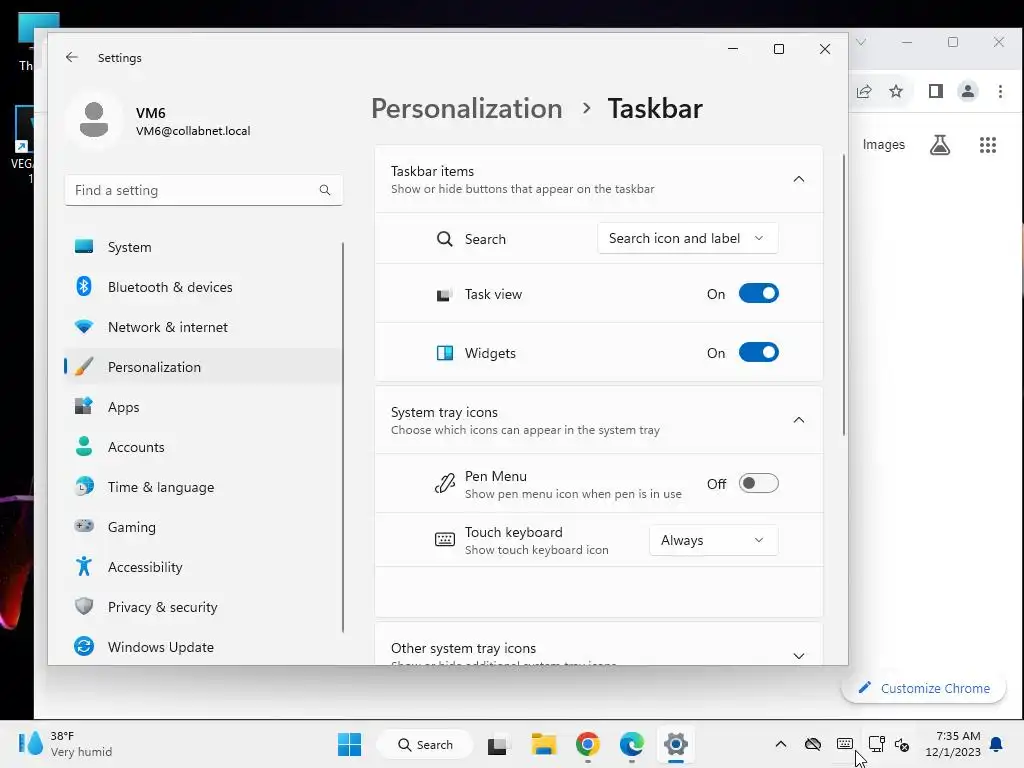
Task: Click the Network wifi icon in sidebar
Action: click(x=84, y=327)
